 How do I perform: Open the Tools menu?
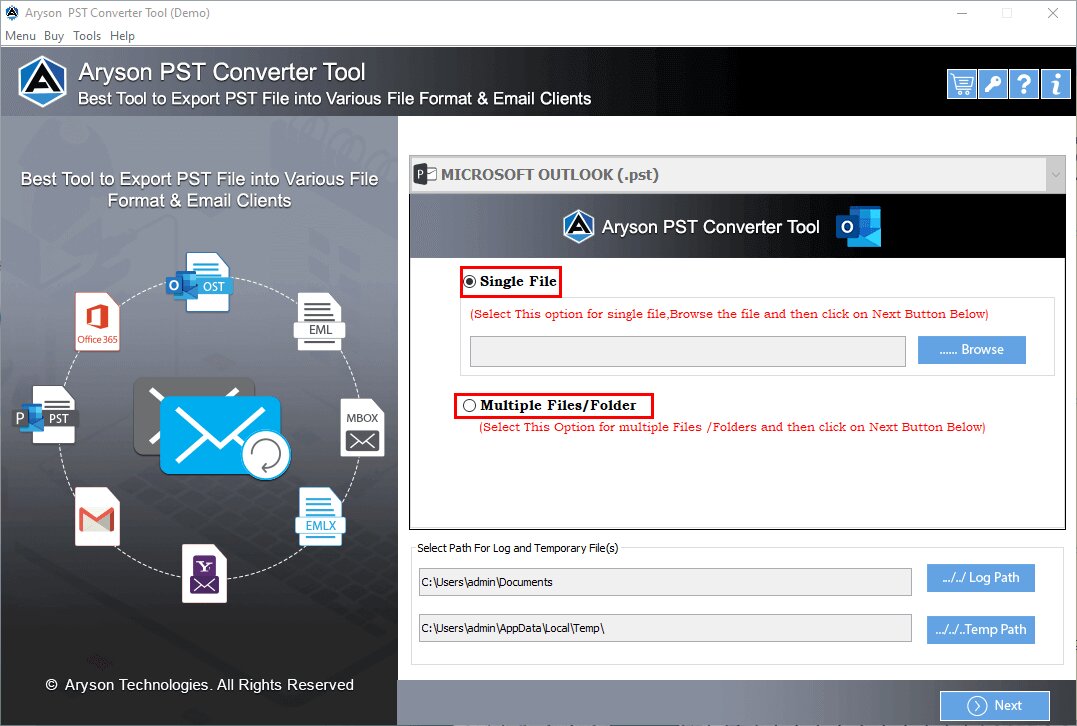87,36
